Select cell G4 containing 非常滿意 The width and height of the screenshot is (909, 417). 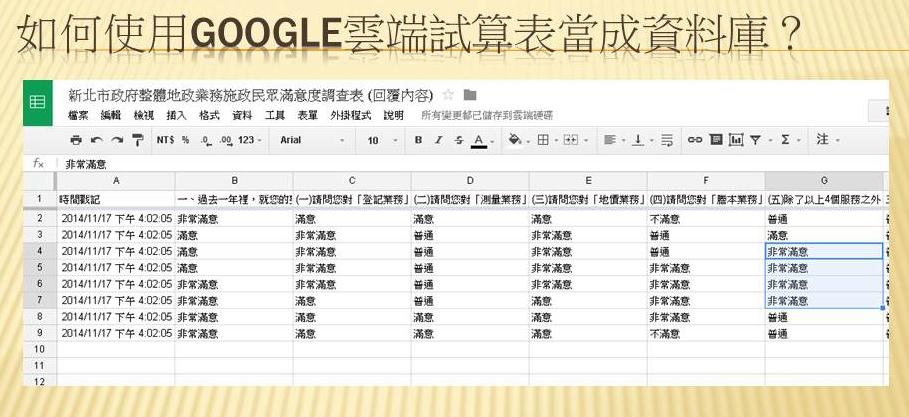click(824, 252)
